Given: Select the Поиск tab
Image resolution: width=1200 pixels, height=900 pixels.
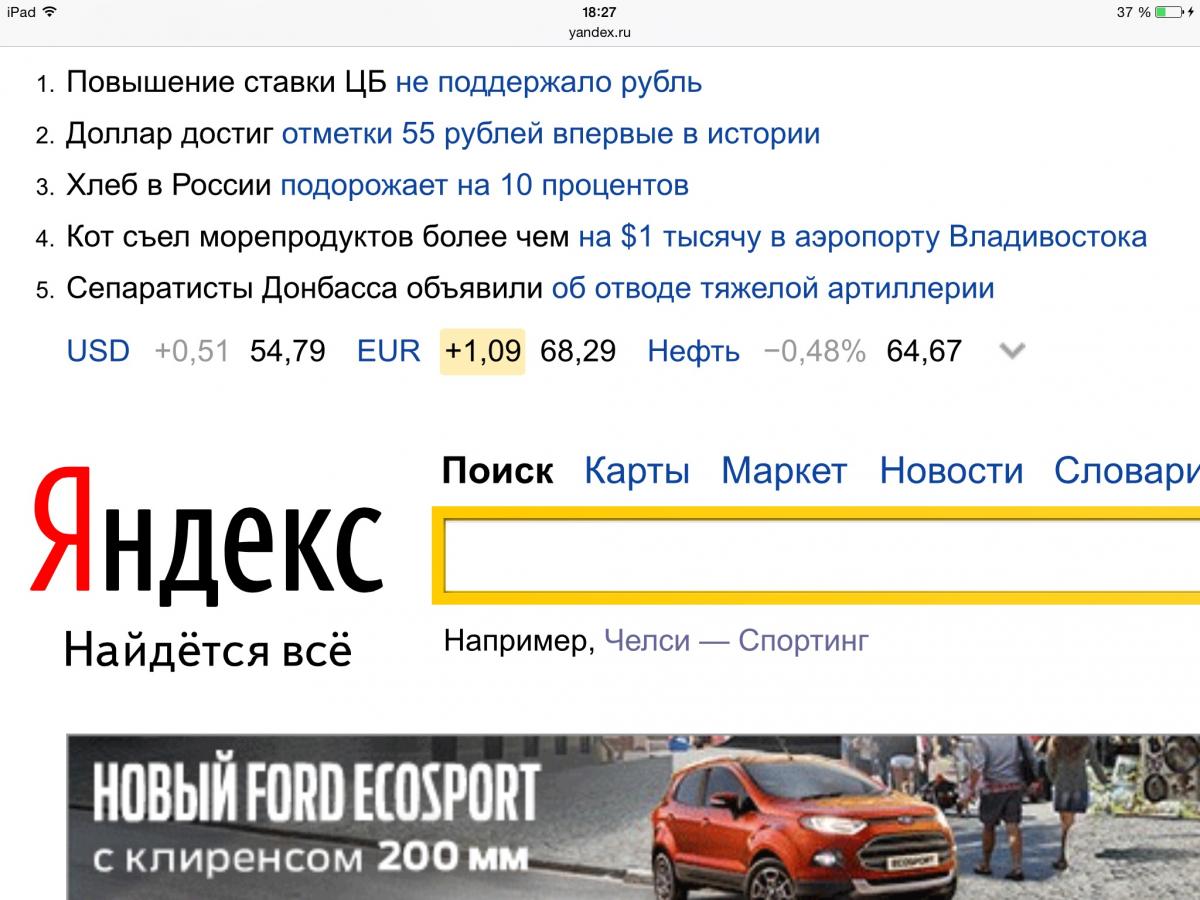Looking at the screenshot, I should 498,471.
